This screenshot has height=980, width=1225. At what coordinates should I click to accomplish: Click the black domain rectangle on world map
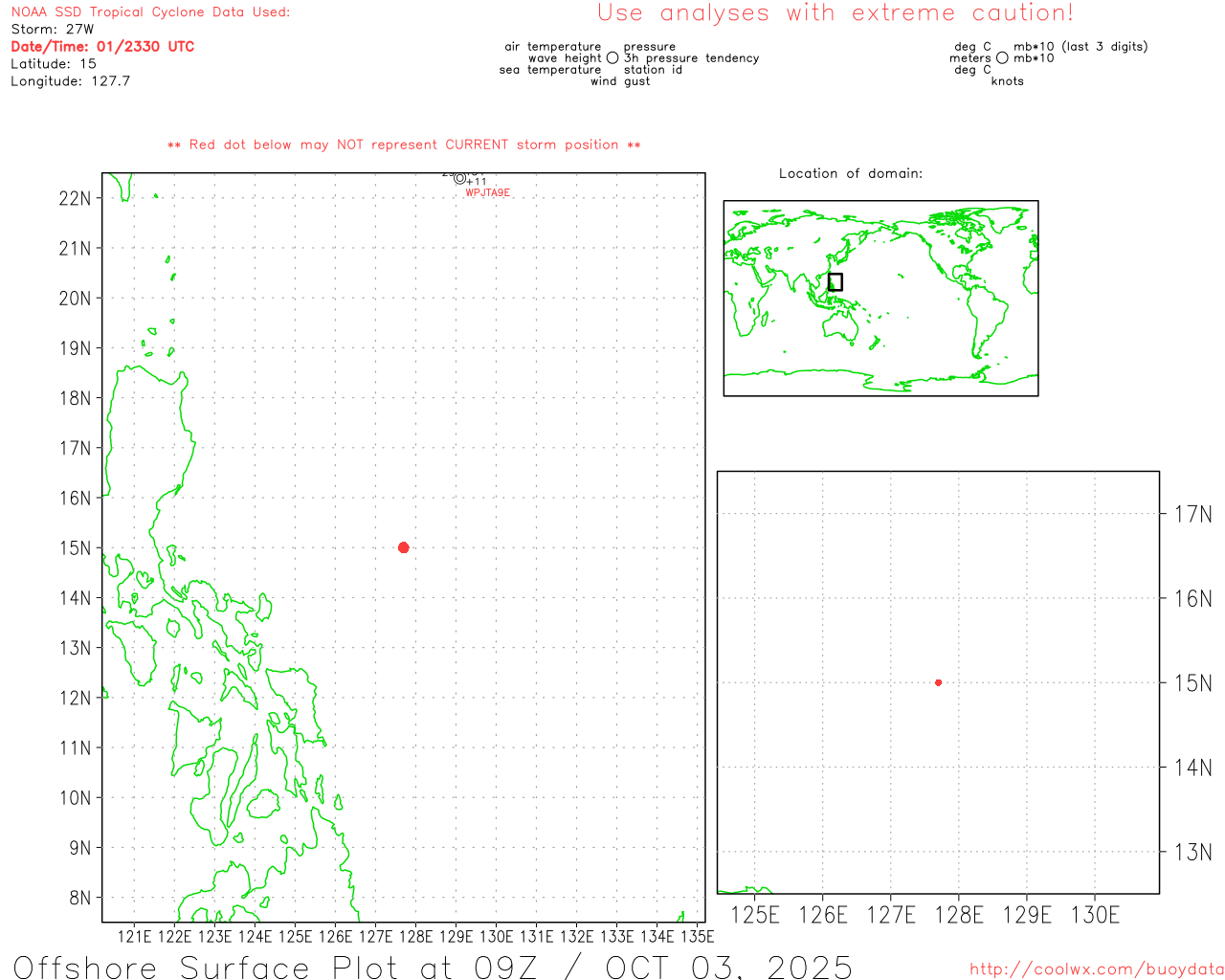coord(835,282)
